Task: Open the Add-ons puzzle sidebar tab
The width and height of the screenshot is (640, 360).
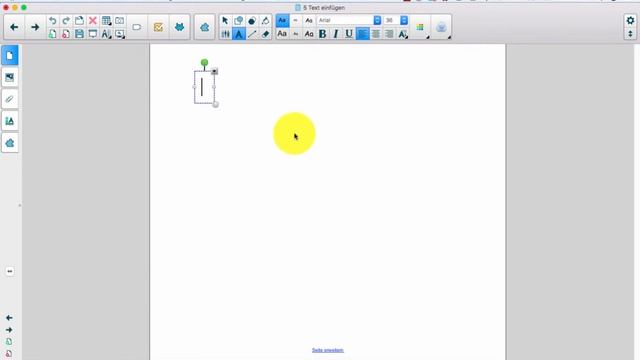Action: point(10,143)
